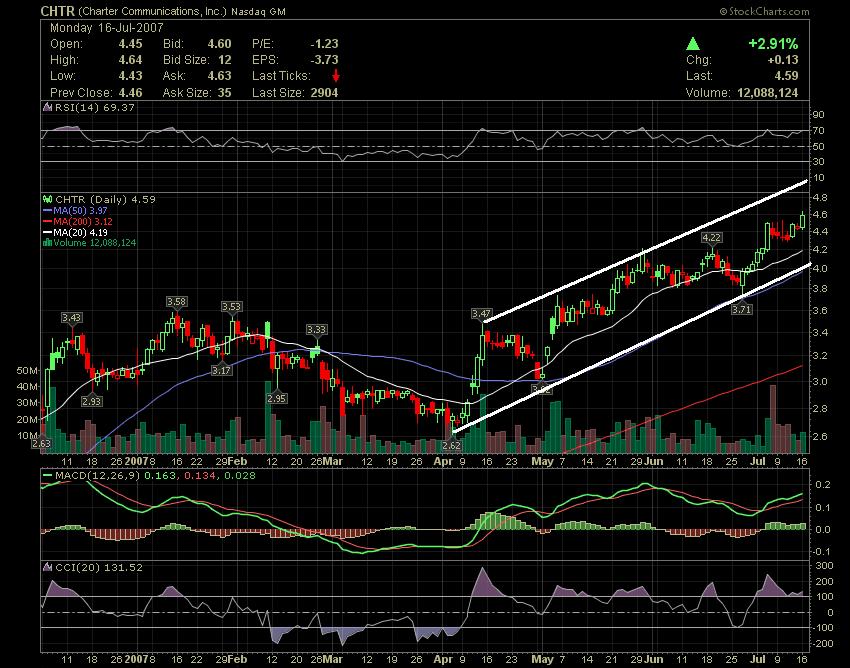850x668 pixels.
Task: Click the 50M volume axis label
Action: 27,371
